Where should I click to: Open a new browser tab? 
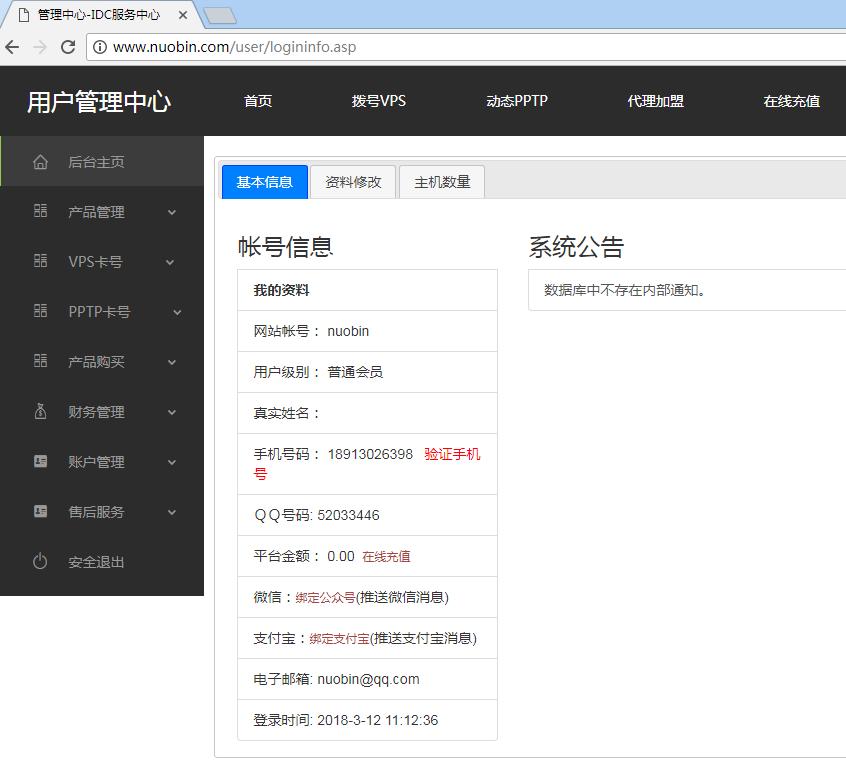[220, 16]
